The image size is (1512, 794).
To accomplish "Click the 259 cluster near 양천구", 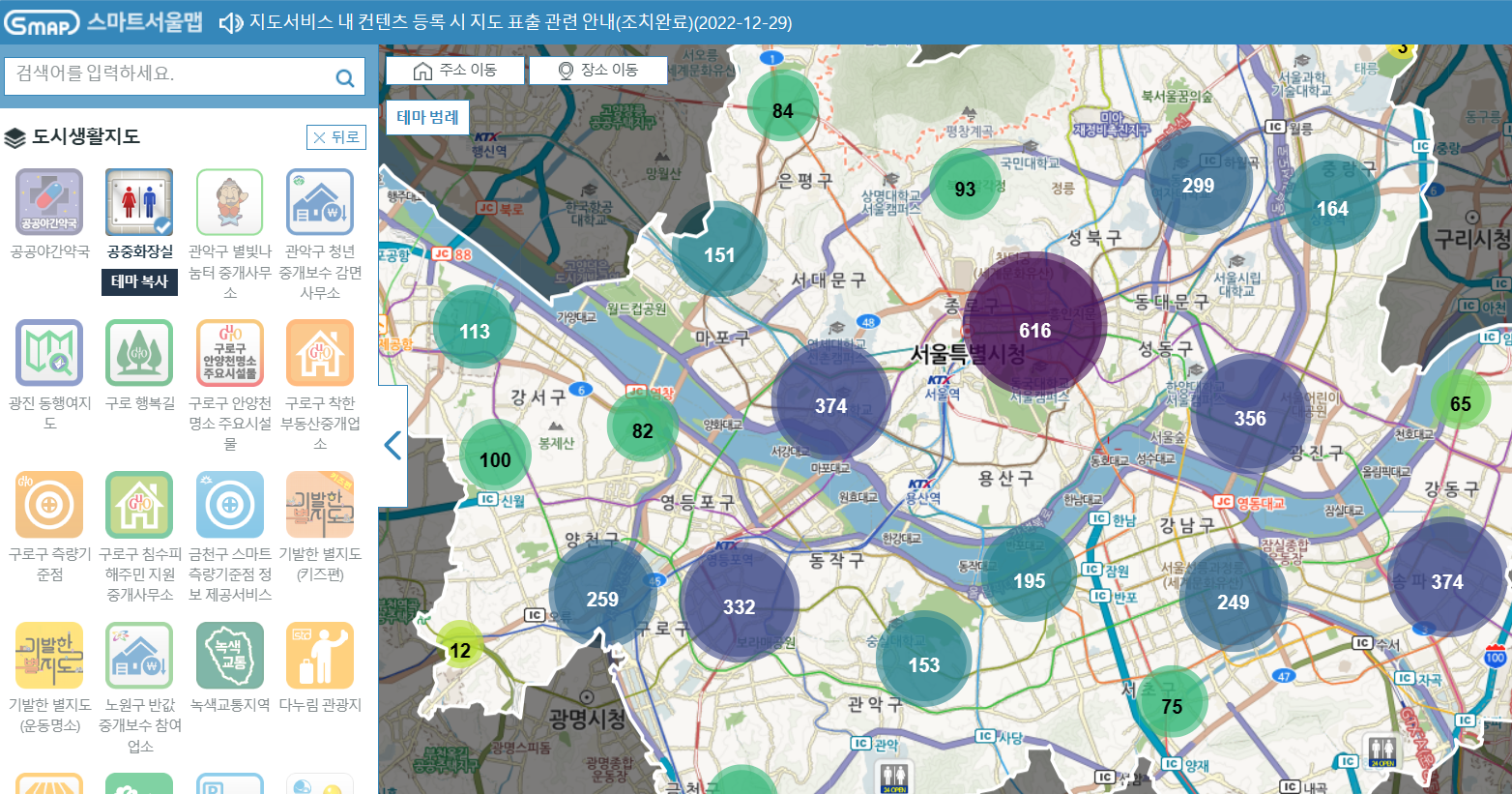I will (602, 595).
